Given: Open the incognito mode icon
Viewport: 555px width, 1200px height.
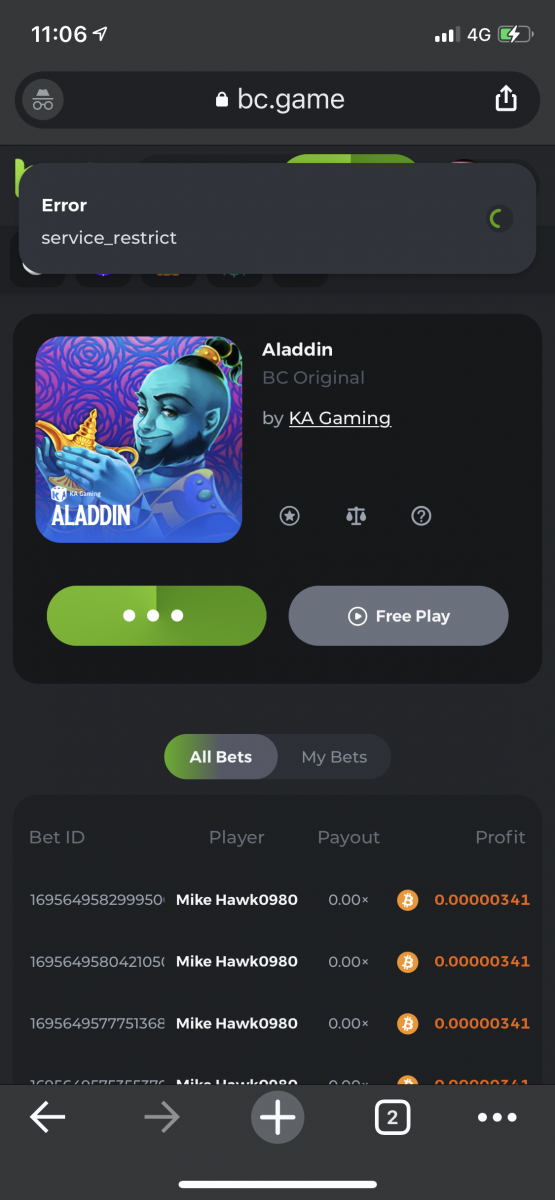Looking at the screenshot, I should coord(43,99).
